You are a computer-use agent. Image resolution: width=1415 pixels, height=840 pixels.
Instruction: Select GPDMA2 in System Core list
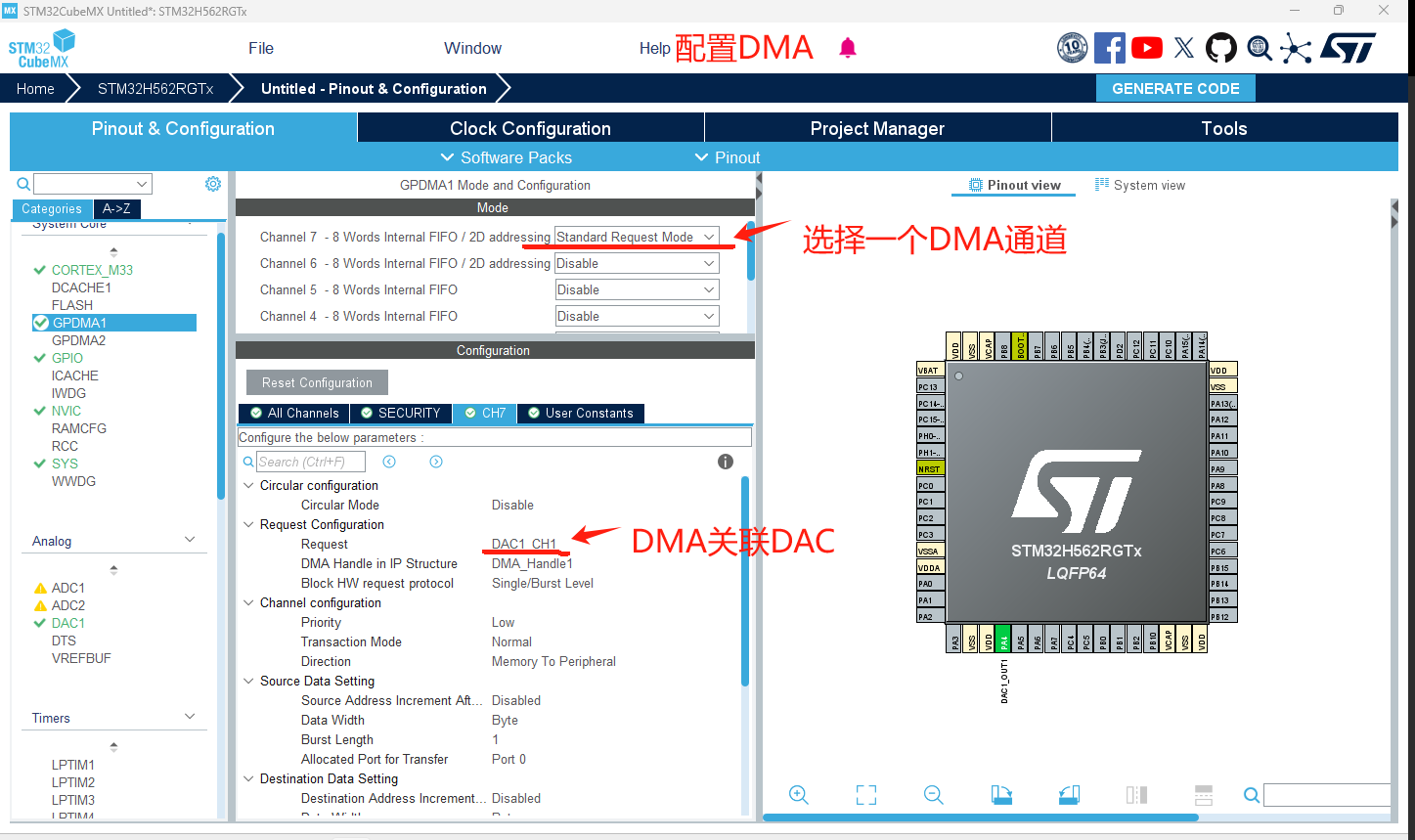pyautogui.click(x=78, y=340)
